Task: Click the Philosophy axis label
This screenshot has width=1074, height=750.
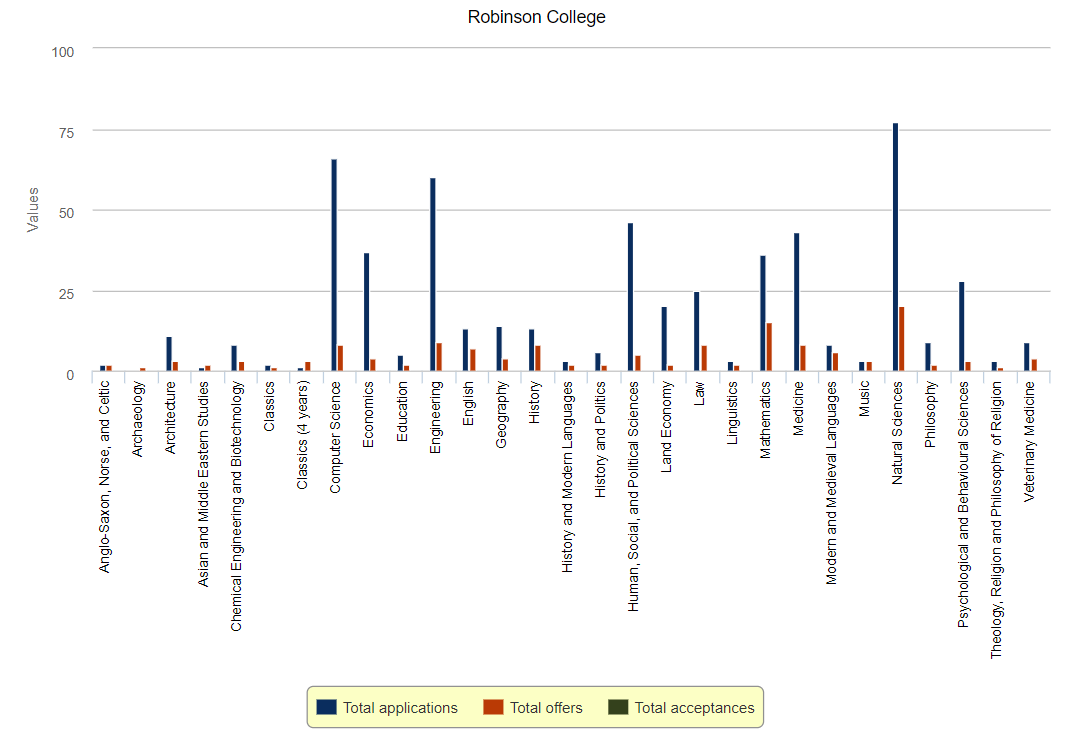Action: pyautogui.click(x=930, y=414)
